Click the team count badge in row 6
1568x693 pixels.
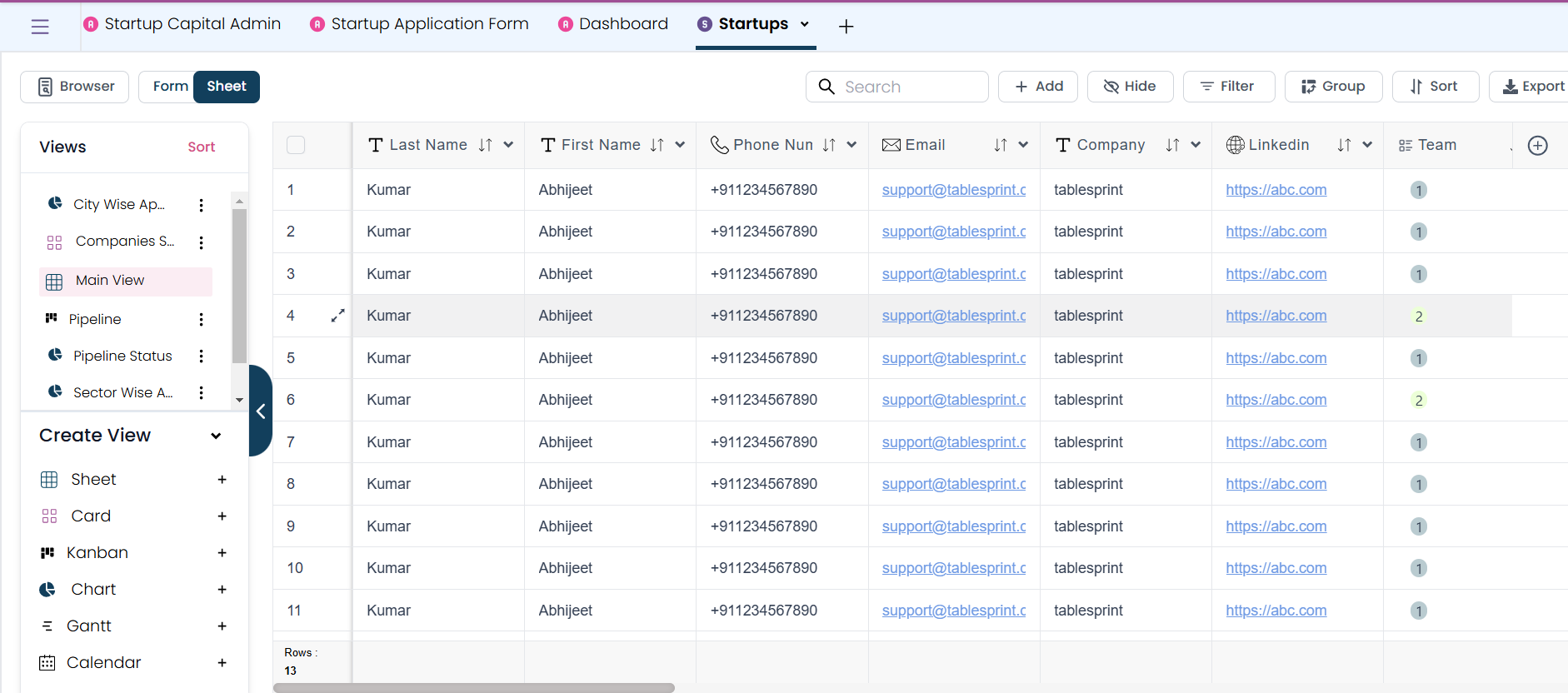(1419, 401)
